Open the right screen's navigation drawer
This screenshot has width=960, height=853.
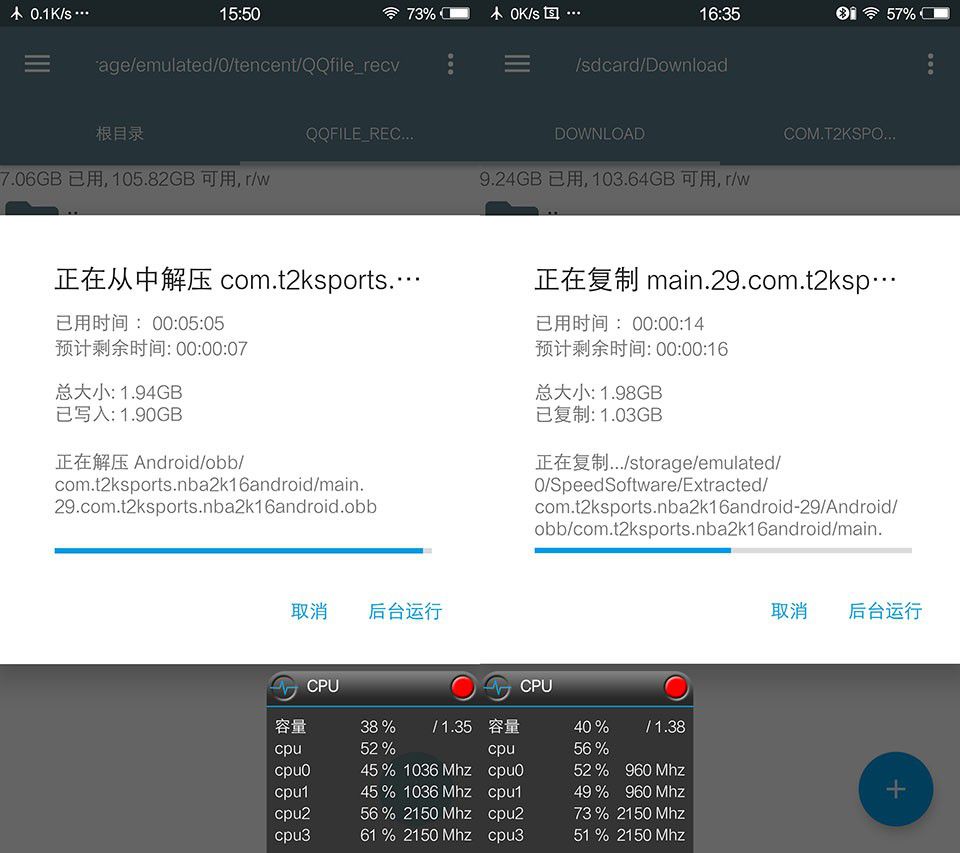click(x=517, y=64)
